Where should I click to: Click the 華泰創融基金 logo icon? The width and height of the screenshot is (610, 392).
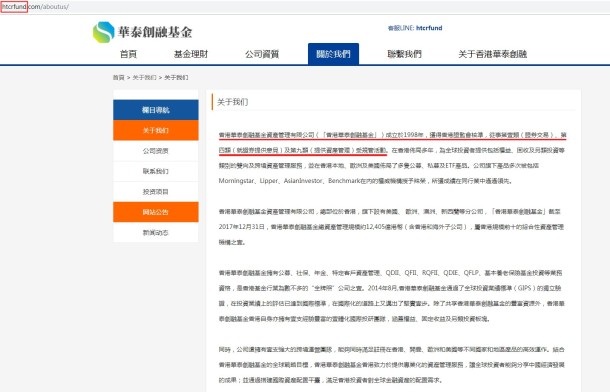coord(103,32)
